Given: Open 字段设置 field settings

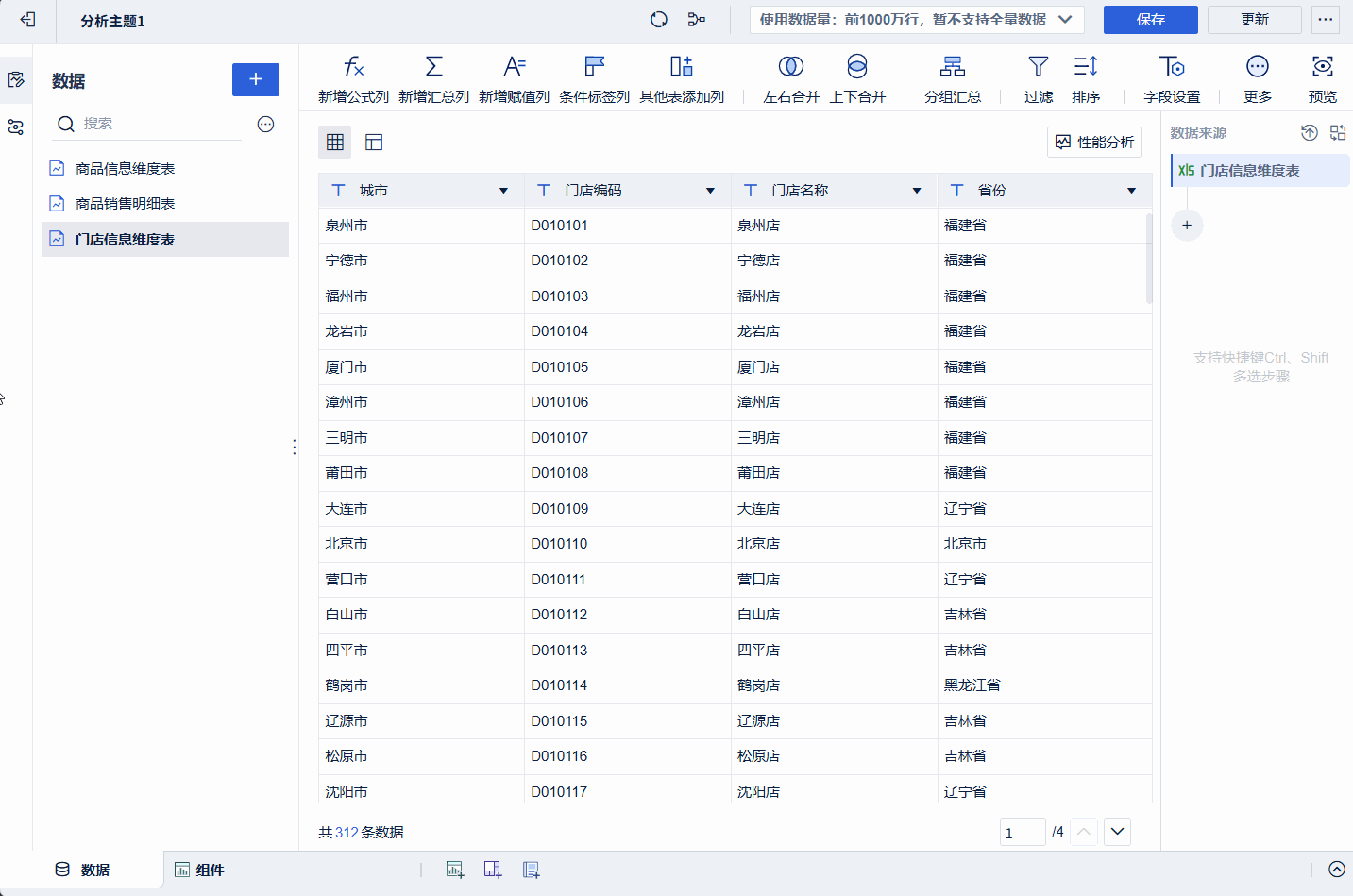Looking at the screenshot, I should point(1171,67).
